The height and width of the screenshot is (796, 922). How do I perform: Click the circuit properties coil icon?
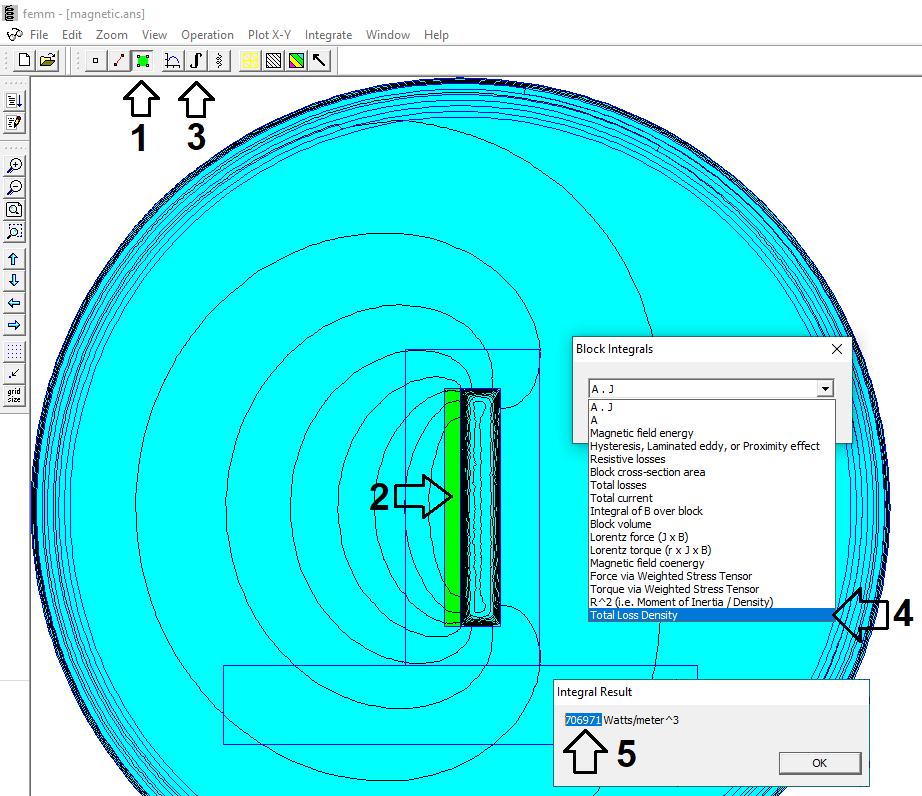click(x=219, y=61)
